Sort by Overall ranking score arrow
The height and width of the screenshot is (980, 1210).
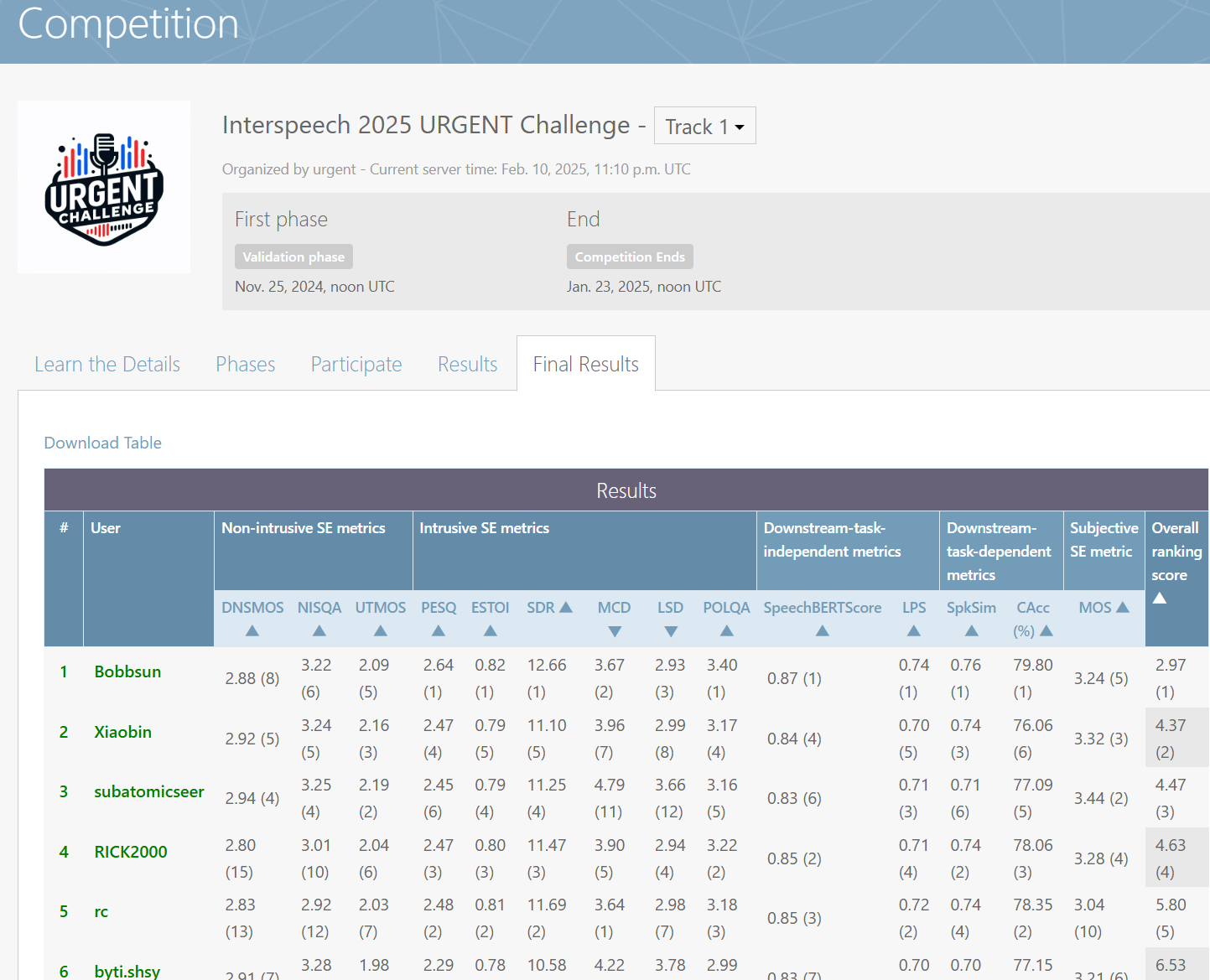pos(1160,598)
